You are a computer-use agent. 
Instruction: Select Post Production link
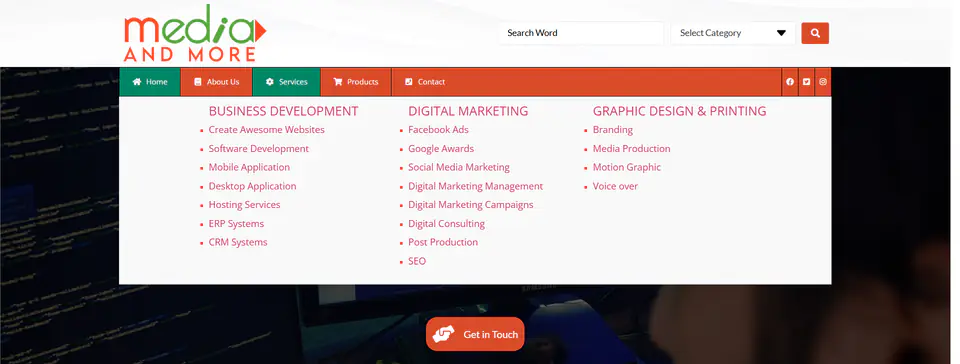point(443,242)
